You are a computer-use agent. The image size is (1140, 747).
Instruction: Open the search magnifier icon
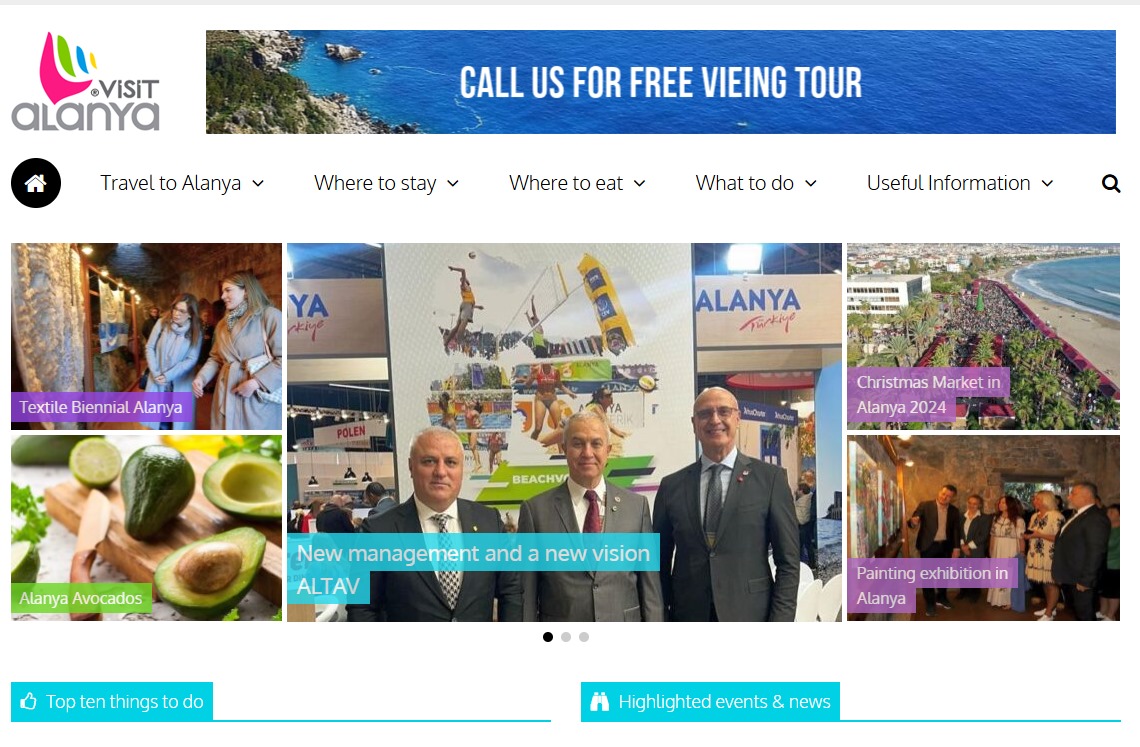pyautogui.click(x=1110, y=183)
